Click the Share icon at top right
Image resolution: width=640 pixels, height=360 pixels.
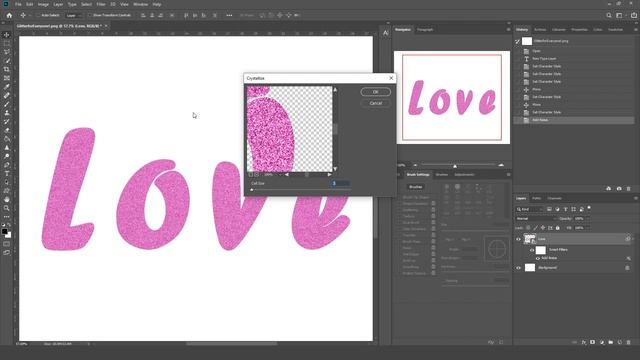(634, 16)
